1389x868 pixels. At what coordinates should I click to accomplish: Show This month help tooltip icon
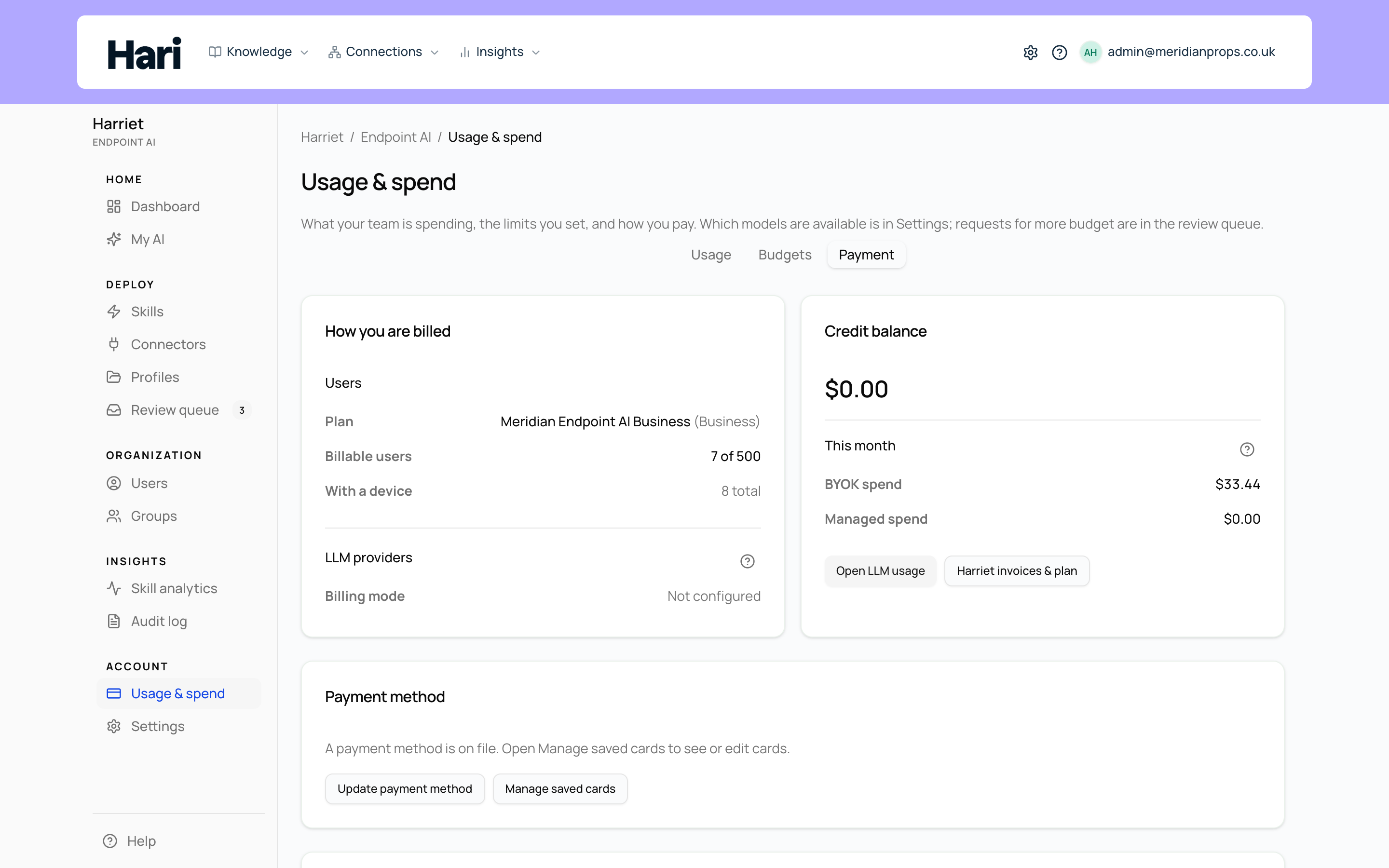[1247, 449]
